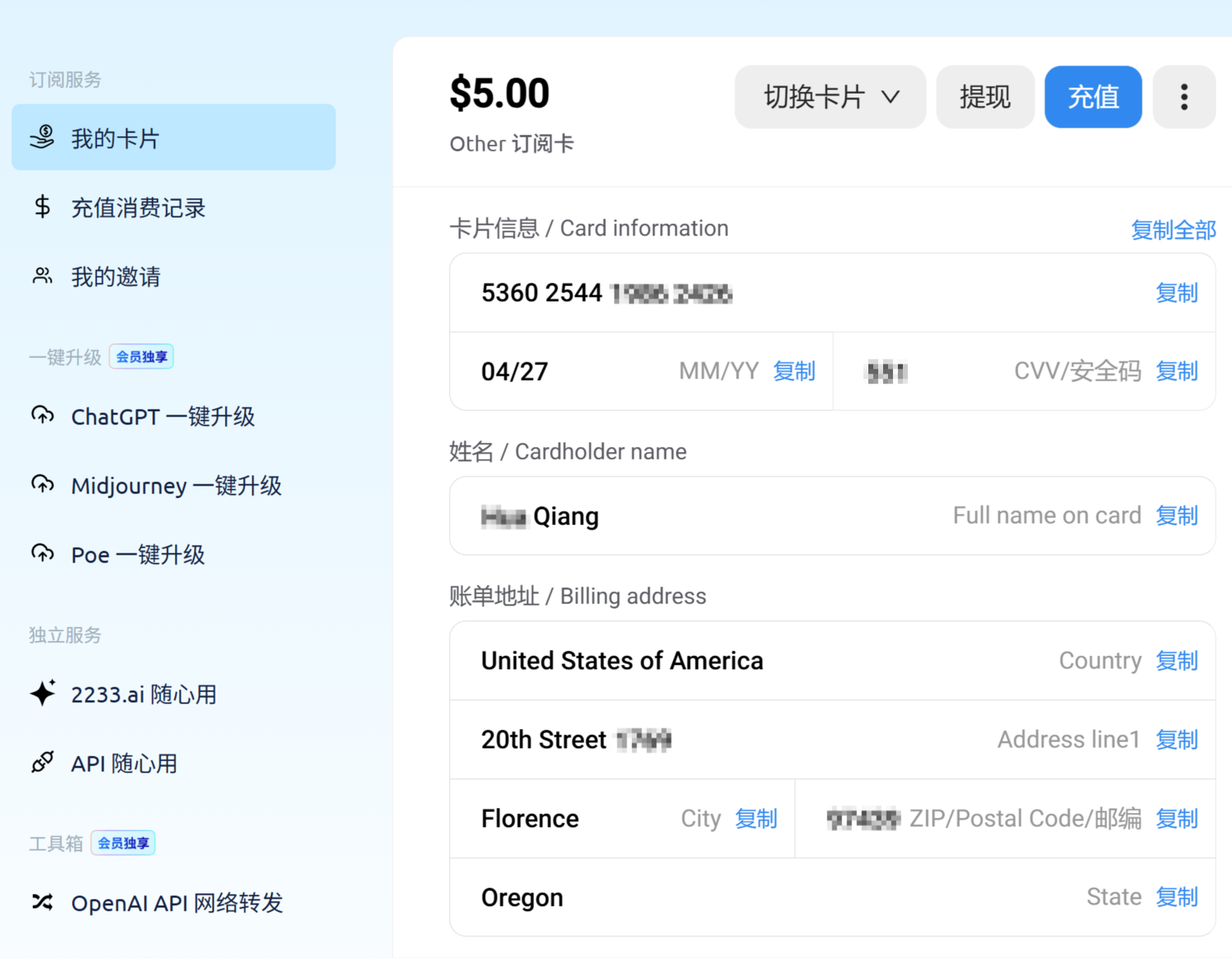Viewport: 1232px width, 958px height.
Task: Open ChatGPT 一键升级
Action: [x=173, y=416]
